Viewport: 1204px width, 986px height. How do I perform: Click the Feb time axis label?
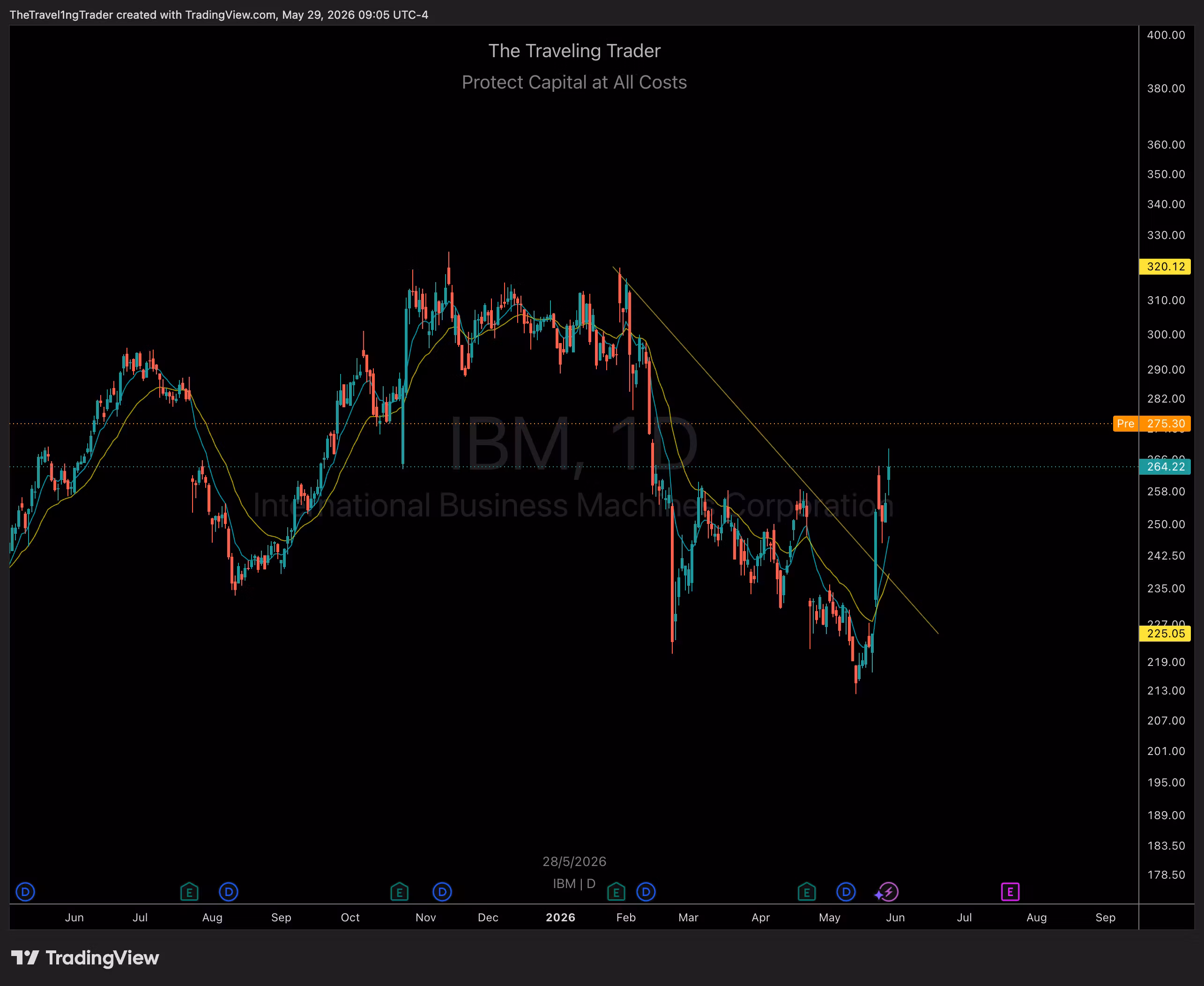click(x=626, y=918)
